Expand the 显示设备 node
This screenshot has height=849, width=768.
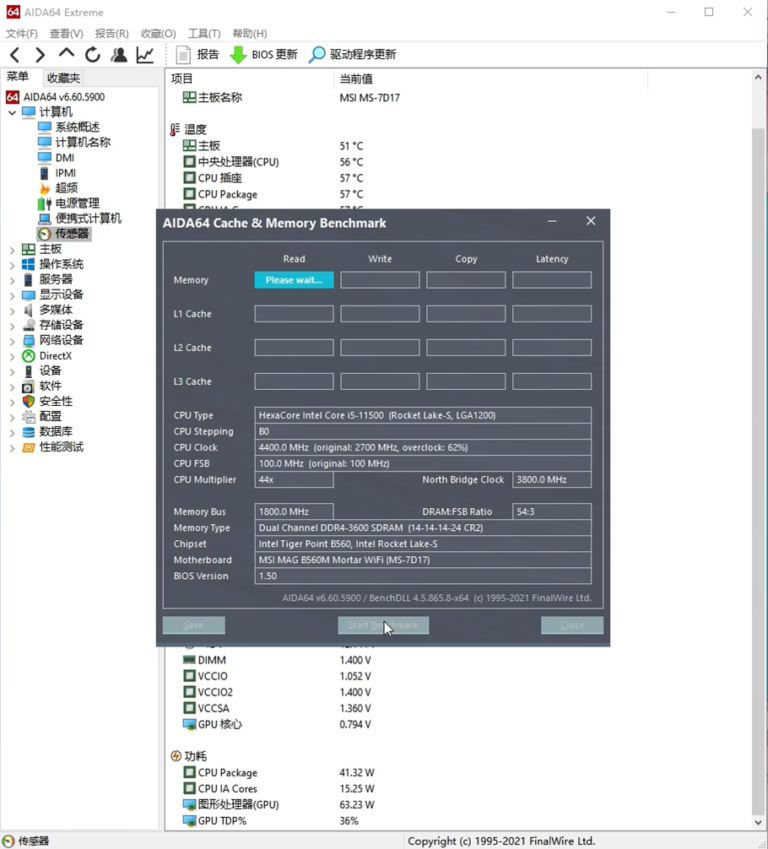[12, 295]
